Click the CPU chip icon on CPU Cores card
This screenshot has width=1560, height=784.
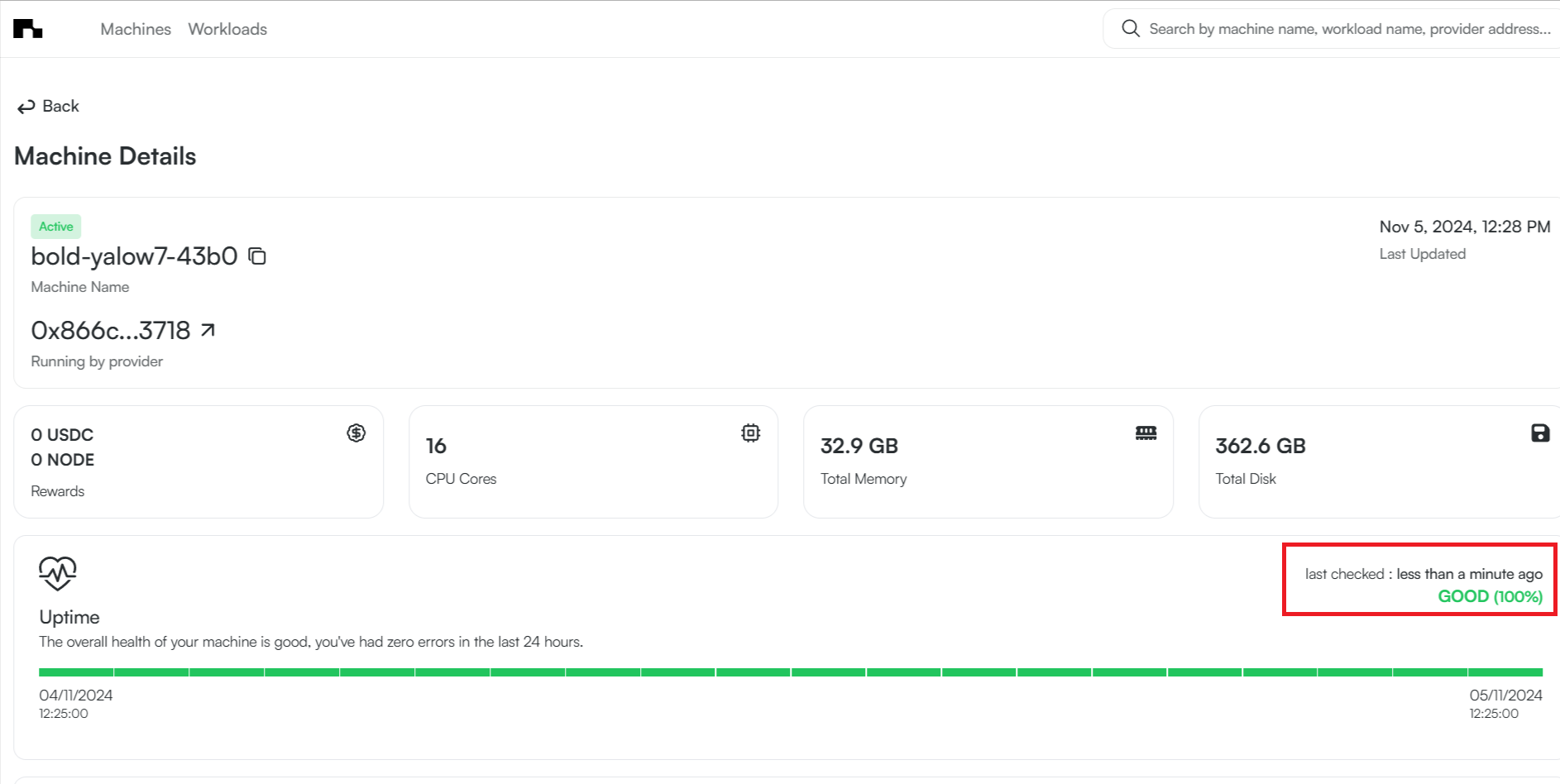(x=751, y=432)
